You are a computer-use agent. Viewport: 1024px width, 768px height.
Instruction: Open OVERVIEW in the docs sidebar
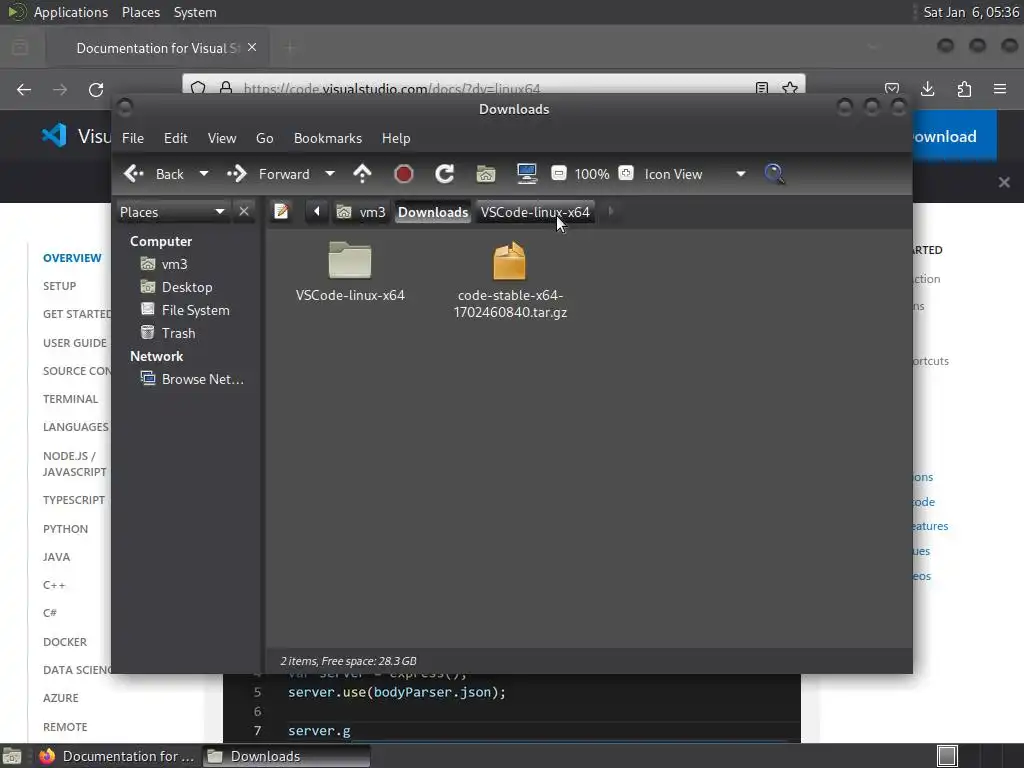coord(72,258)
